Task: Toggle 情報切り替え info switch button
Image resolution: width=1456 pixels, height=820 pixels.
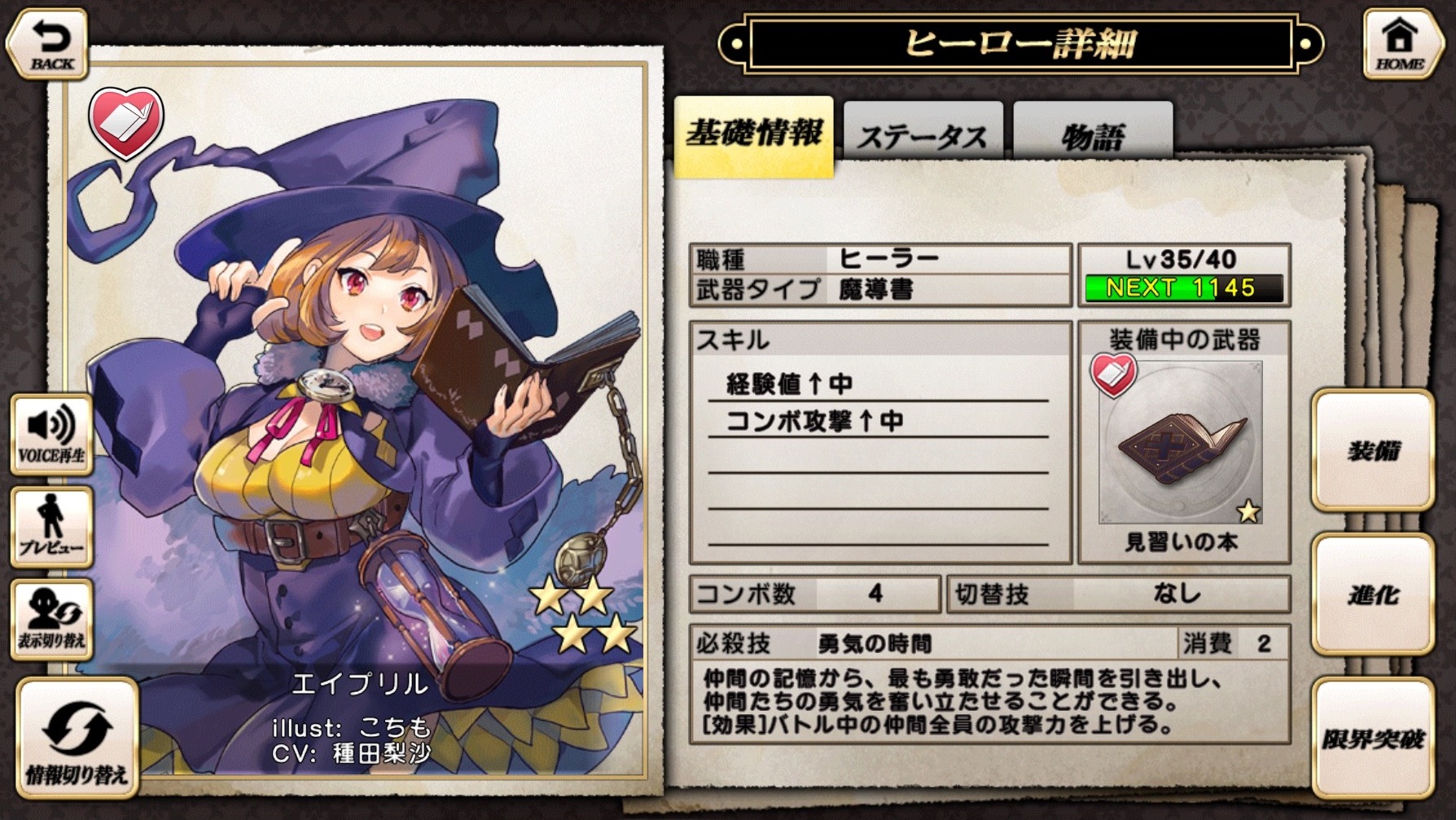Action: (x=77, y=739)
